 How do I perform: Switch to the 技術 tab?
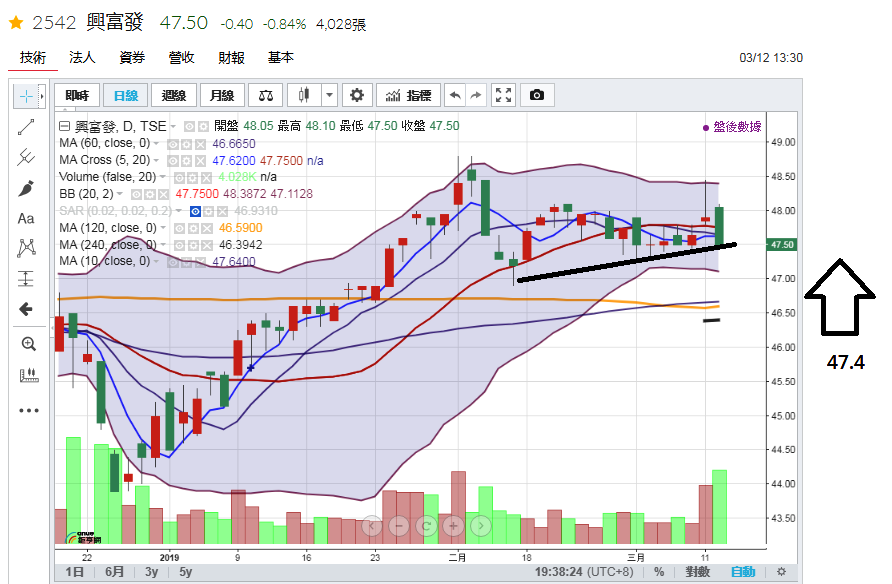[33, 57]
